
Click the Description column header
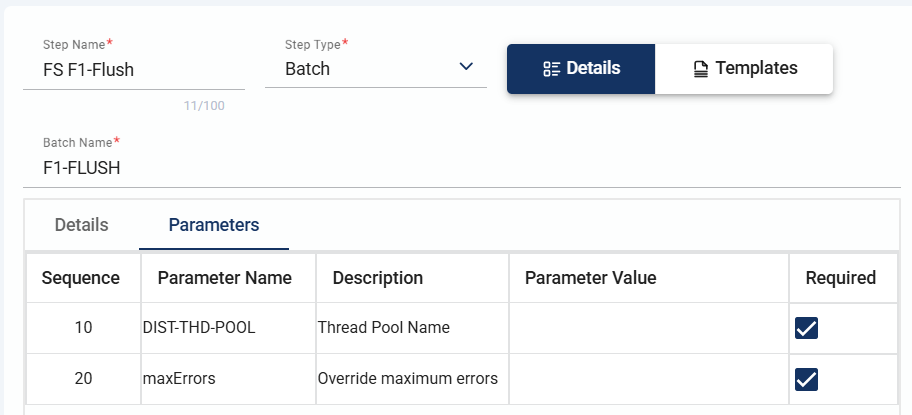(x=378, y=278)
